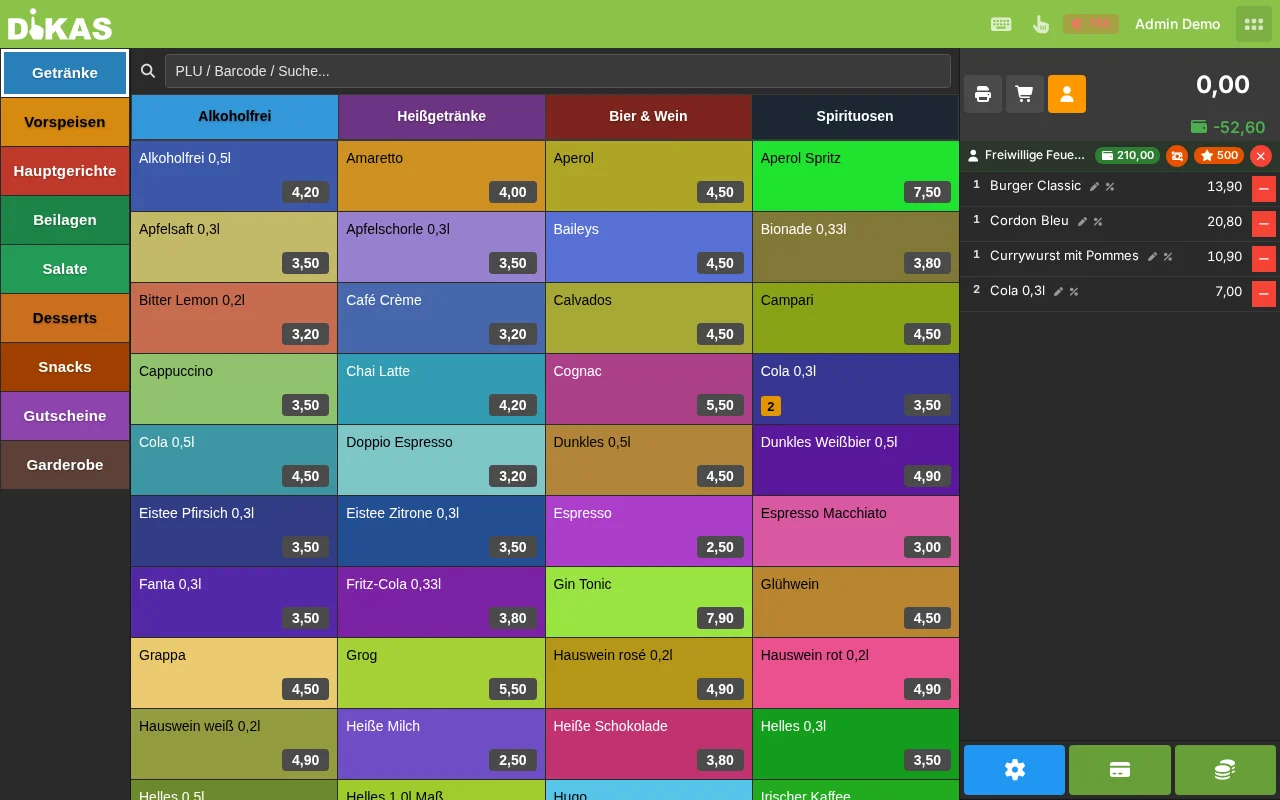Decrease Cola 0,3l with minus button
The width and height of the screenshot is (1280, 800).
tap(1264, 293)
